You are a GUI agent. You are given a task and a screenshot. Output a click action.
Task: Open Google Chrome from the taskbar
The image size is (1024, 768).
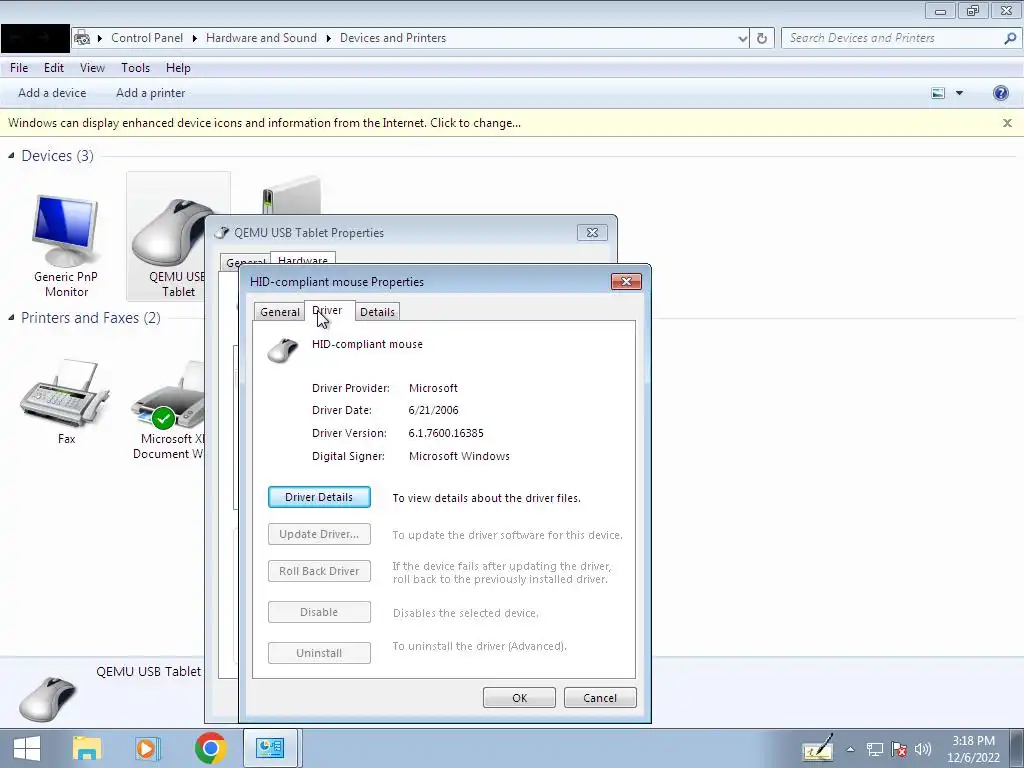click(x=210, y=748)
